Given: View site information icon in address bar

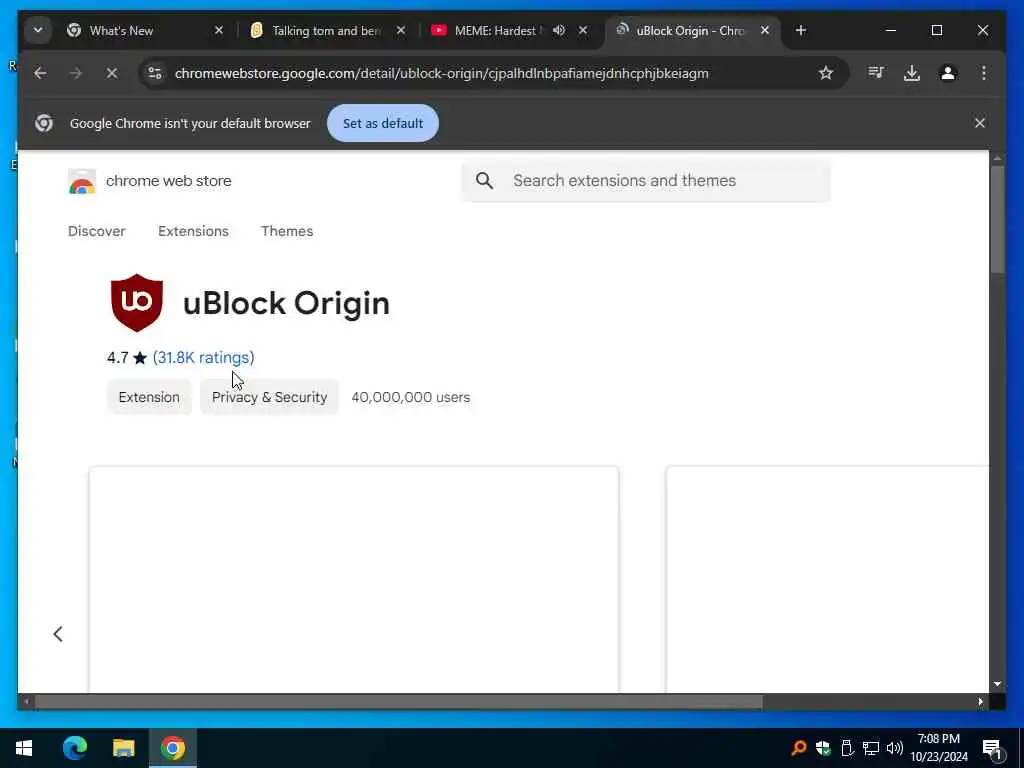Looking at the screenshot, I should tap(155, 73).
